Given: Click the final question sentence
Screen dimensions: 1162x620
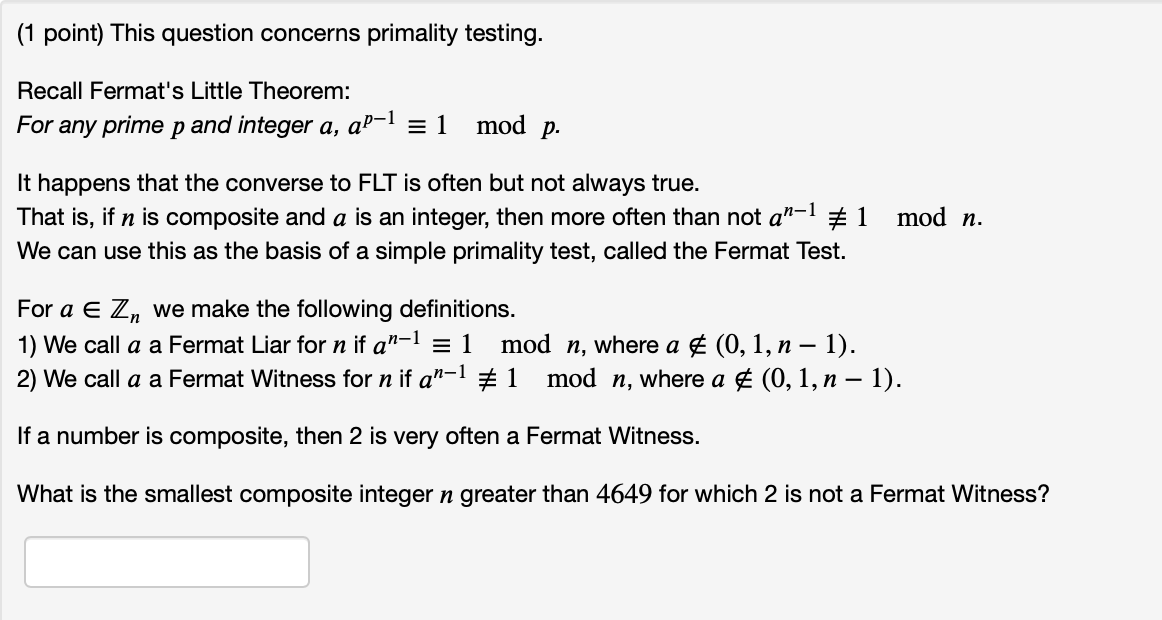Looking at the screenshot, I should point(530,493).
